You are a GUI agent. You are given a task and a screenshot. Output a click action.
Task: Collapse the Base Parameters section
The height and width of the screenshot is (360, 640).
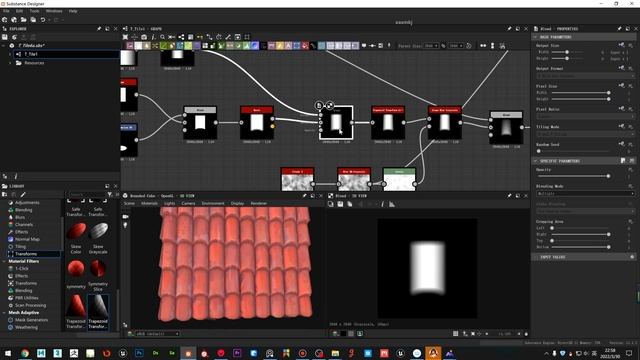[535, 37]
